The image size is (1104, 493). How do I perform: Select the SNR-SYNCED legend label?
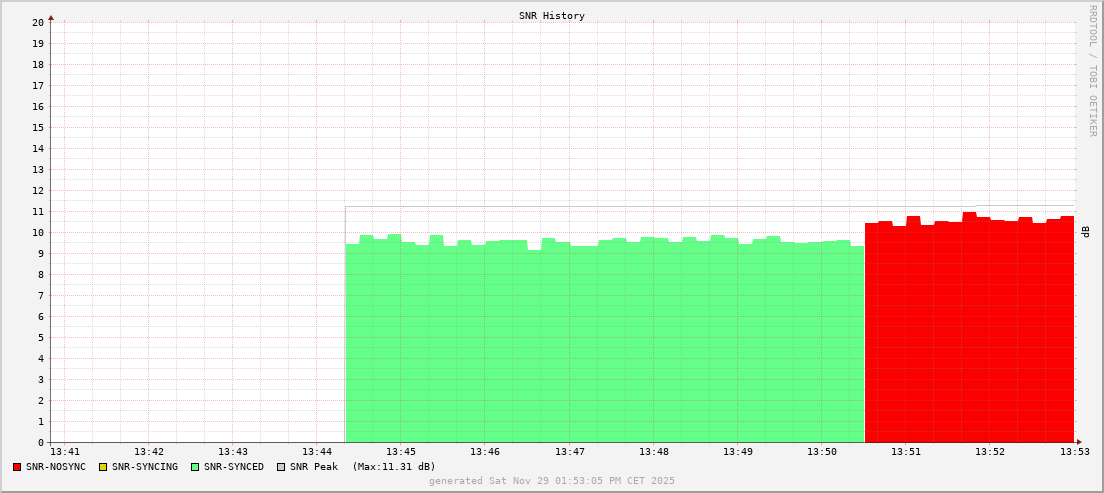click(x=234, y=467)
